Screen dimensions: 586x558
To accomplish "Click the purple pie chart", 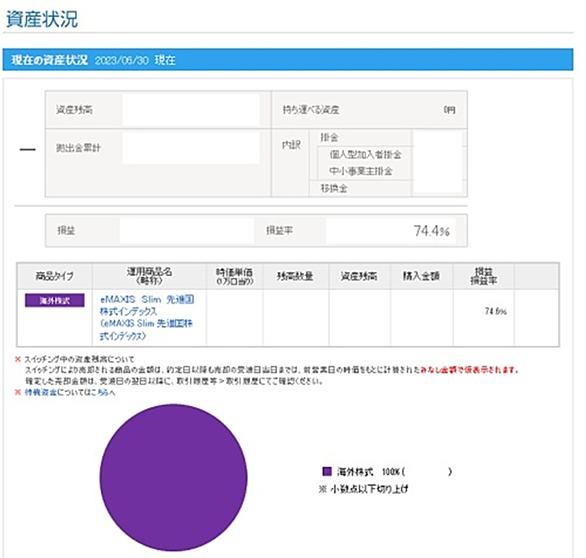I will point(173,477).
